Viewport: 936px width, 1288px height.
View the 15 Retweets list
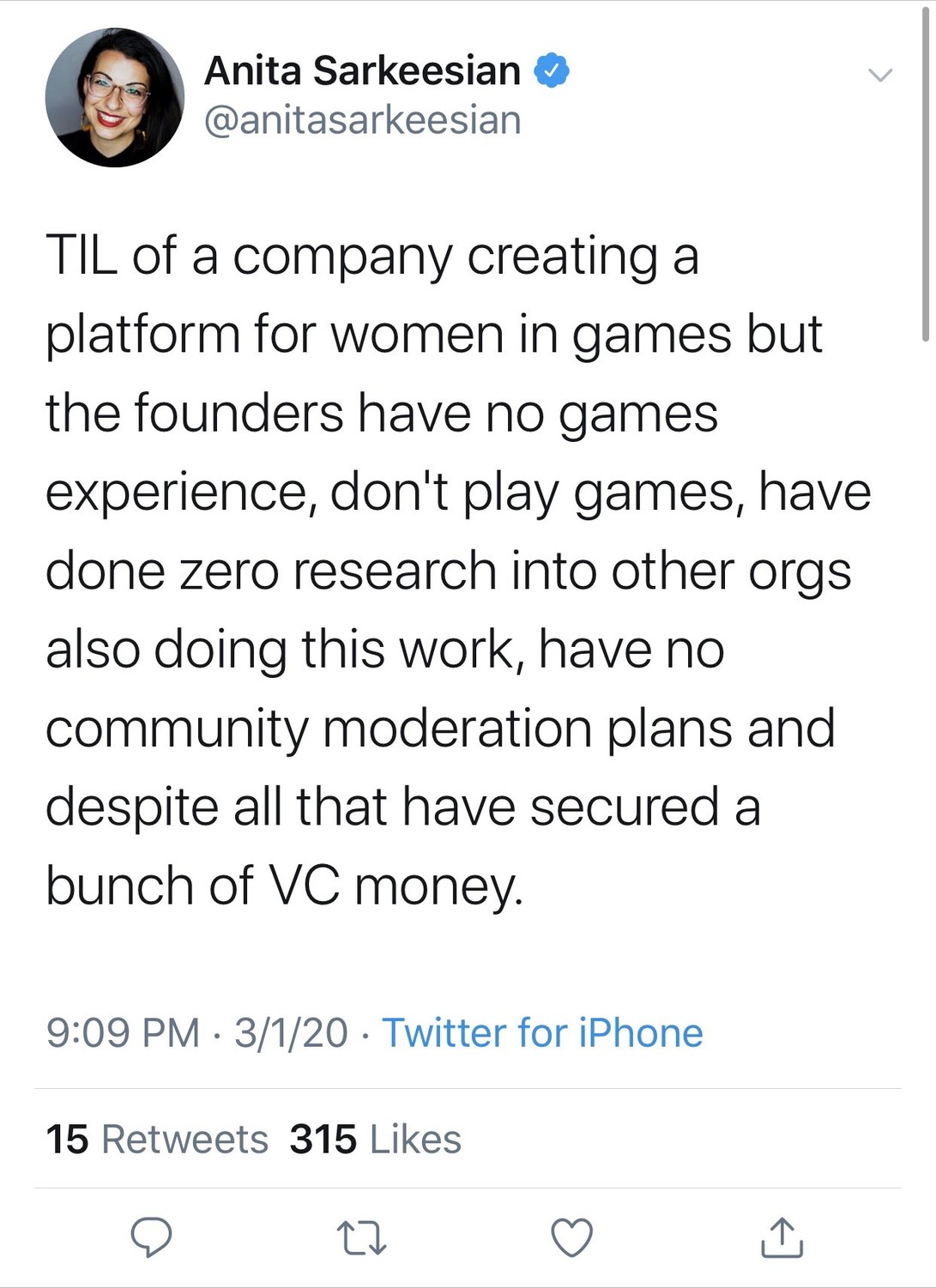tap(157, 1140)
